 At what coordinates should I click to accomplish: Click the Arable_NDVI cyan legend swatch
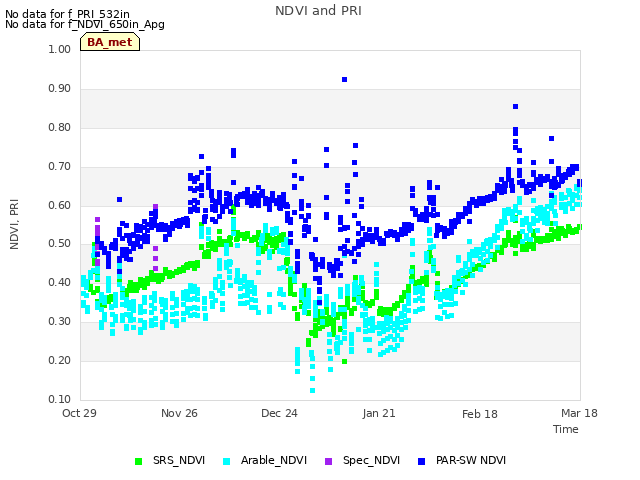coord(227,462)
